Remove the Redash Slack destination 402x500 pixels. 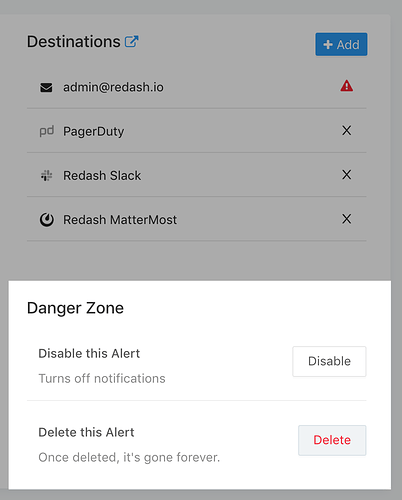[x=347, y=175]
